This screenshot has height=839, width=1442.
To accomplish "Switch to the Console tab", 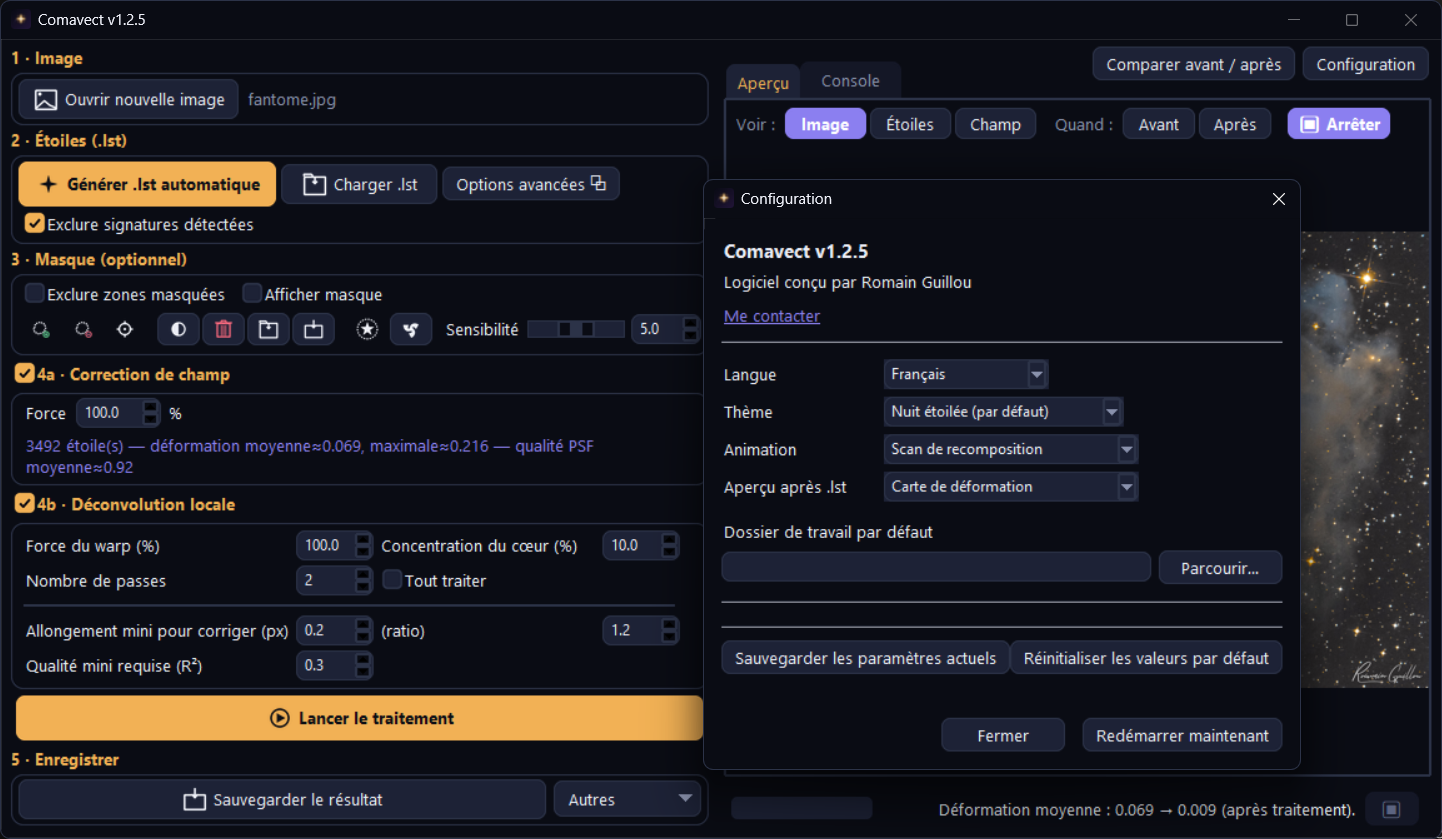I will pos(850,81).
